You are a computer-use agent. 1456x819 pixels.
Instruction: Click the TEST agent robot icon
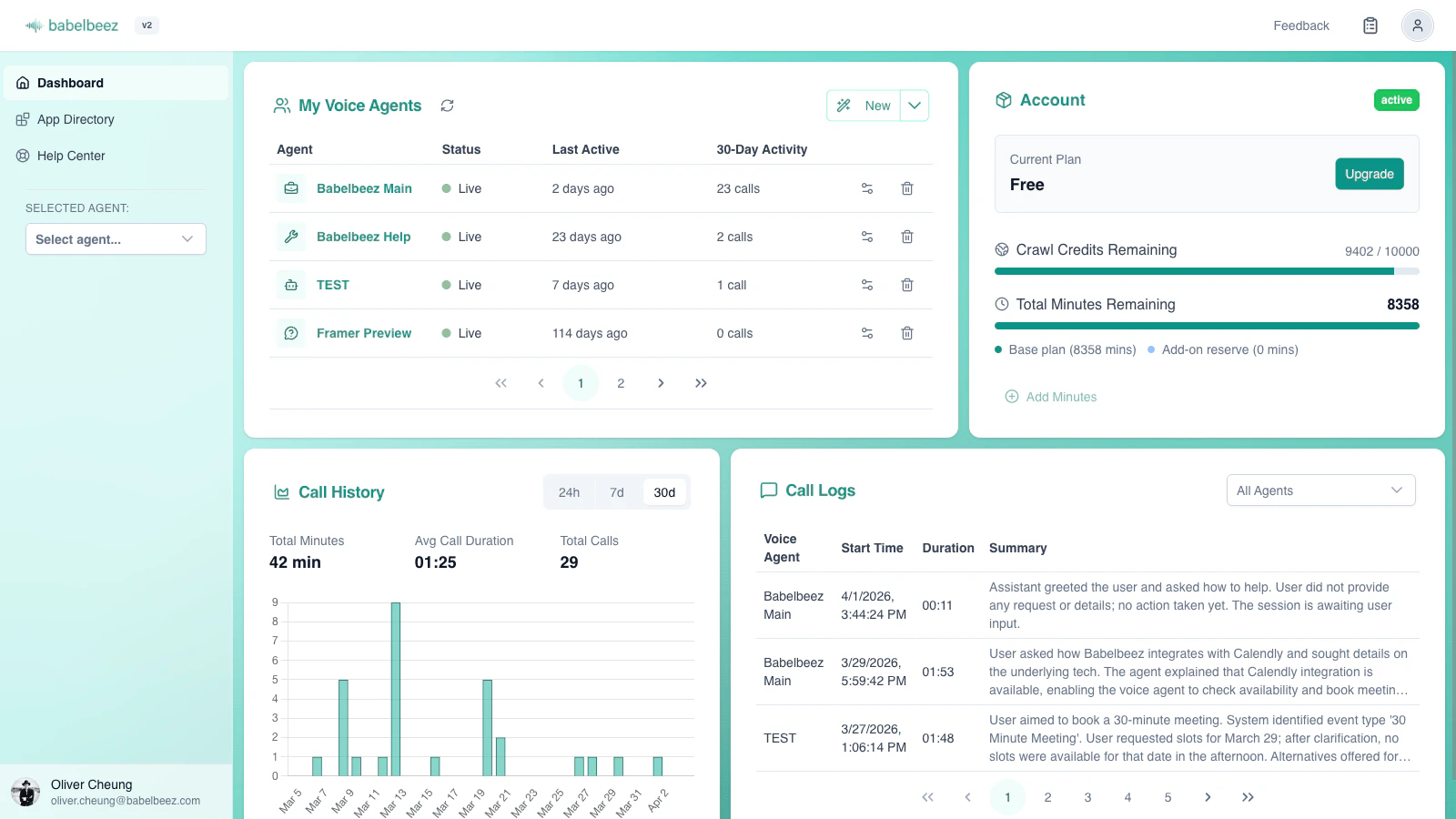click(291, 285)
